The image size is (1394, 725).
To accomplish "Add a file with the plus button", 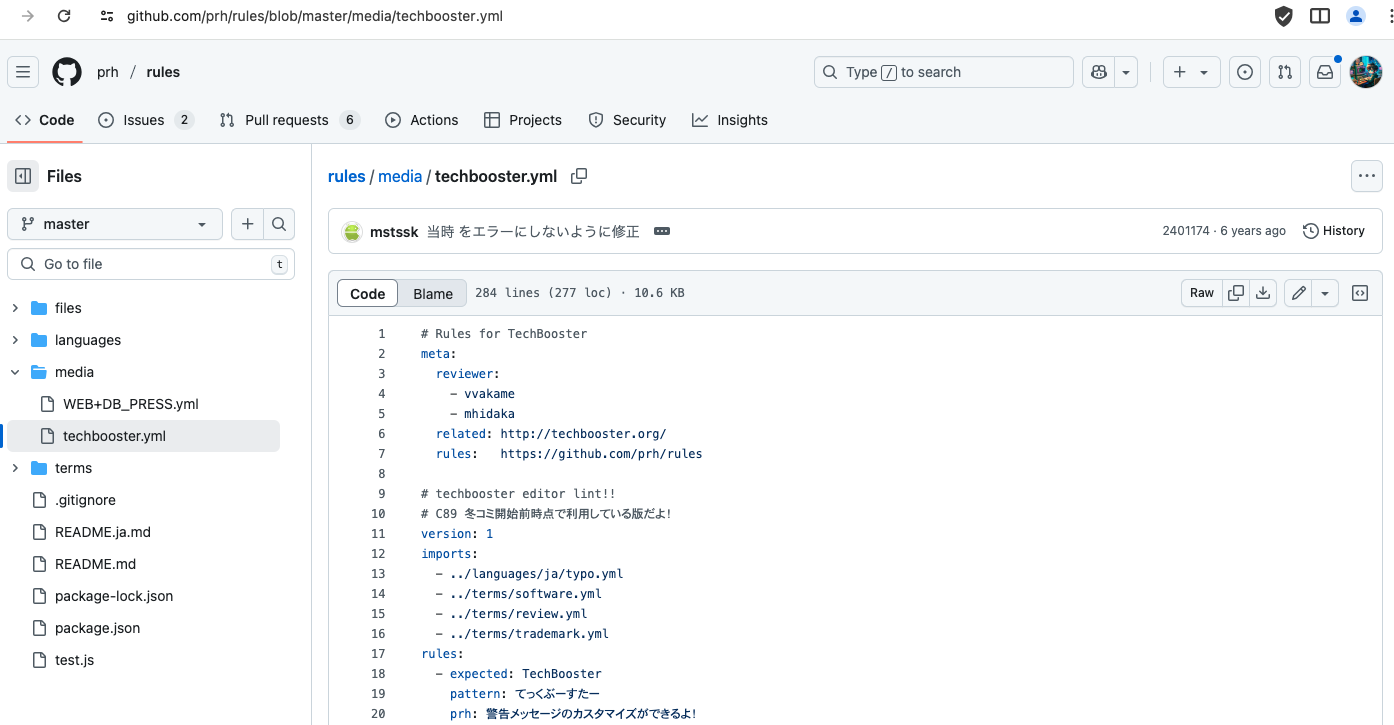I will click(247, 224).
